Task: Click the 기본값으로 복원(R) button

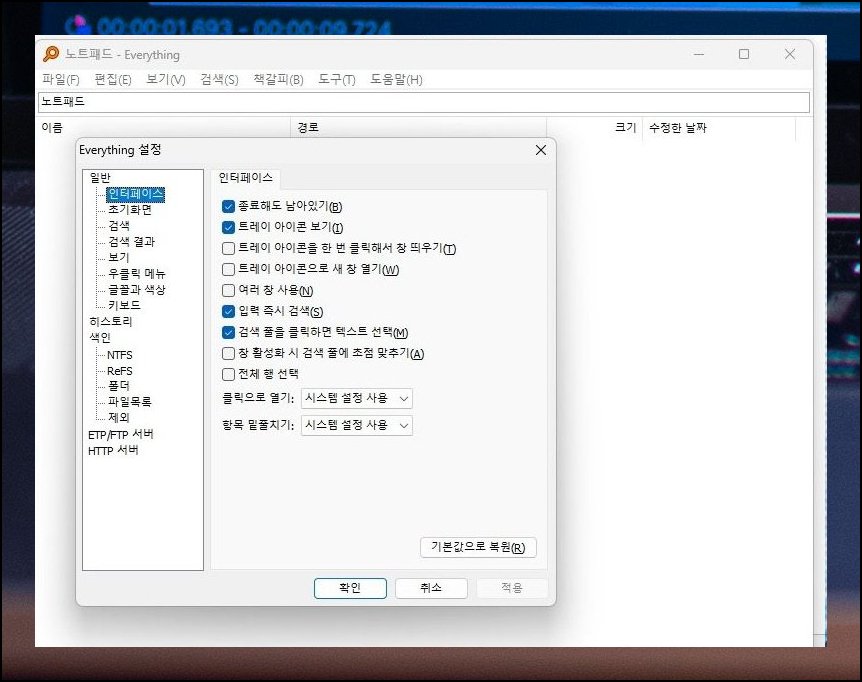Action: pos(478,547)
